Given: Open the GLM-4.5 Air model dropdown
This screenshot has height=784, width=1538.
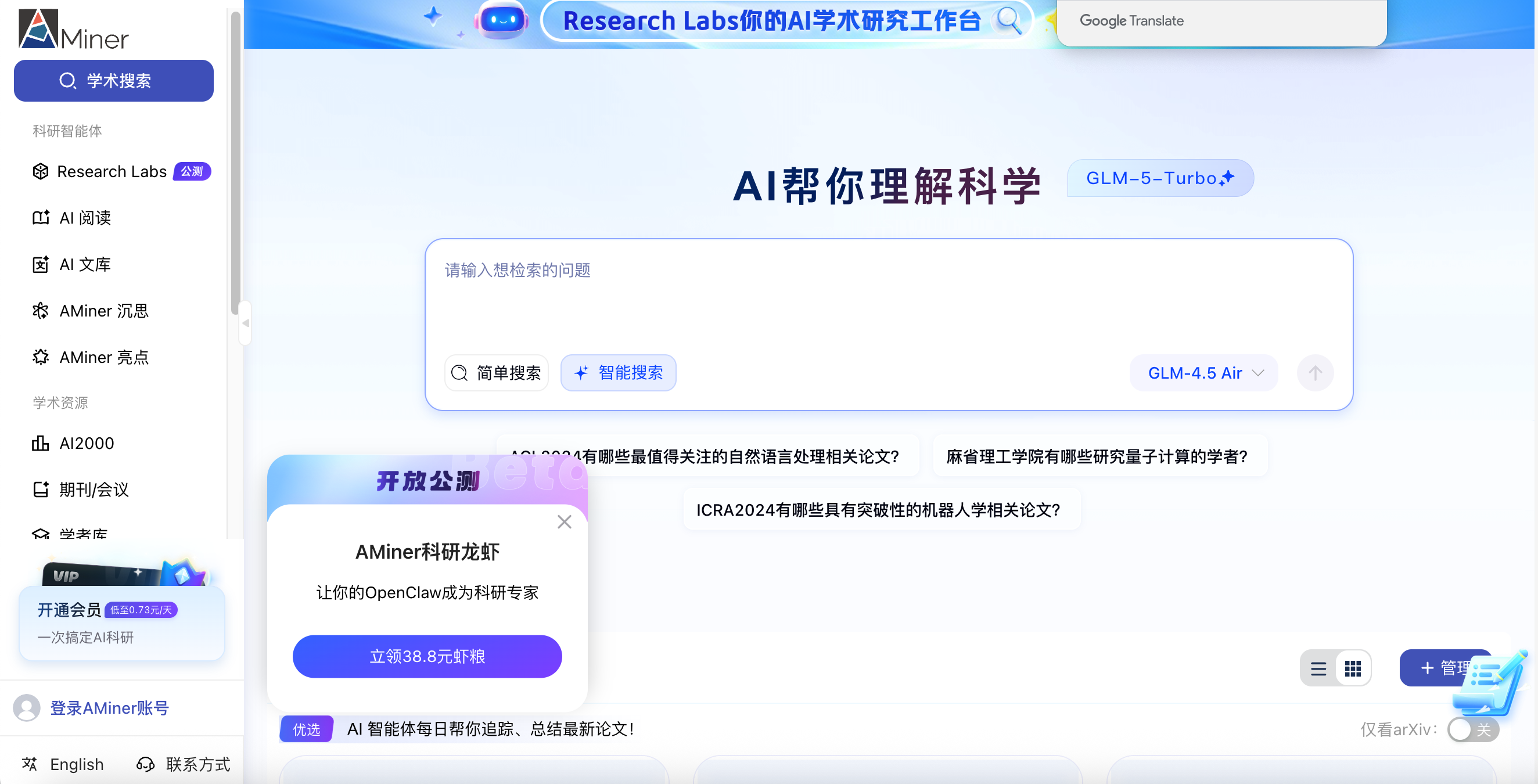Looking at the screenshot, I should [1203, 372].
